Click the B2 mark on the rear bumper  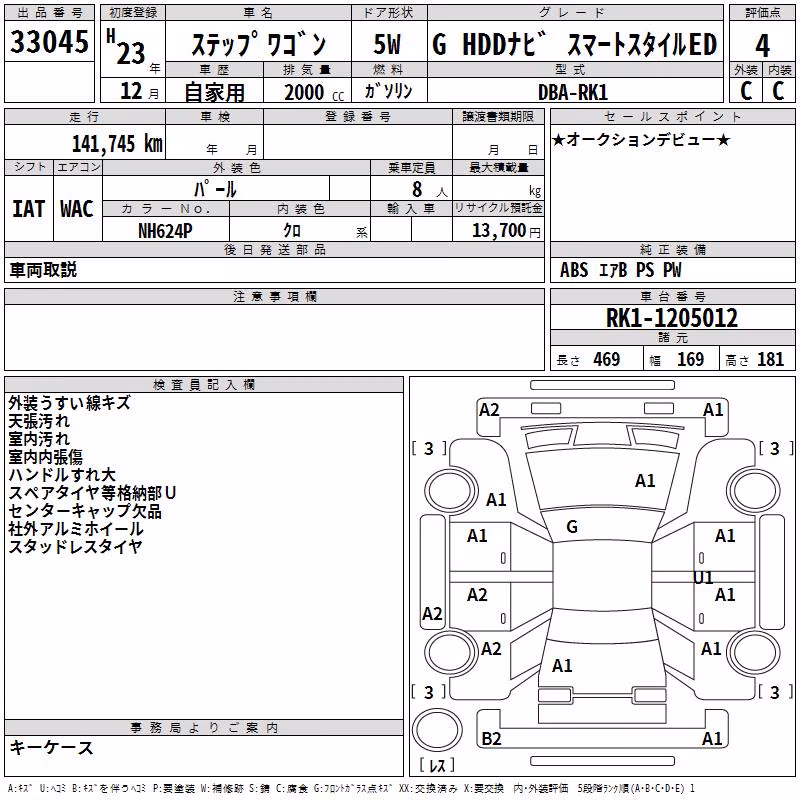(491, 738)
